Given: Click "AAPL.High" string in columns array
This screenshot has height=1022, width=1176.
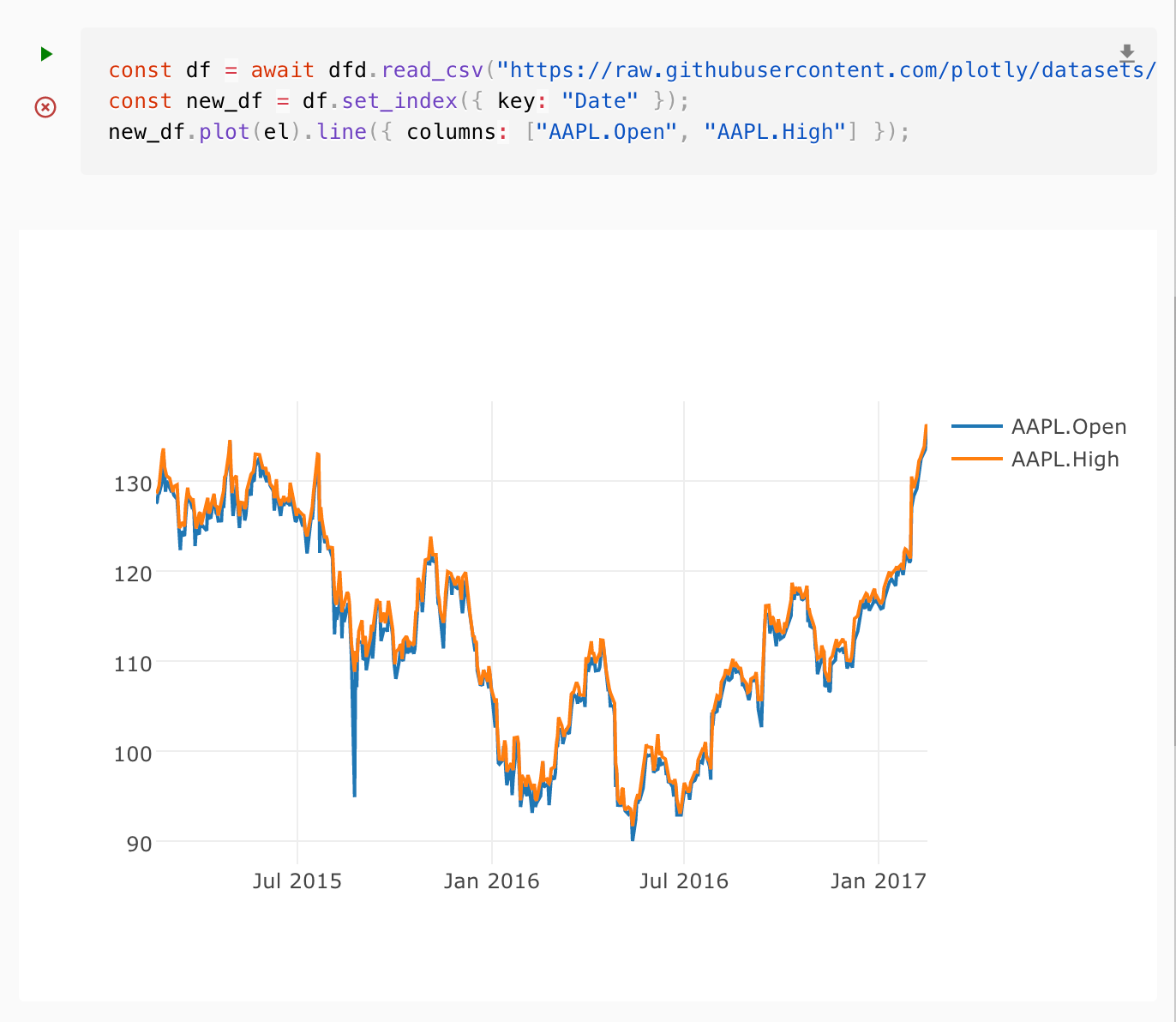Looking at the screenshot, I should 775,131.
